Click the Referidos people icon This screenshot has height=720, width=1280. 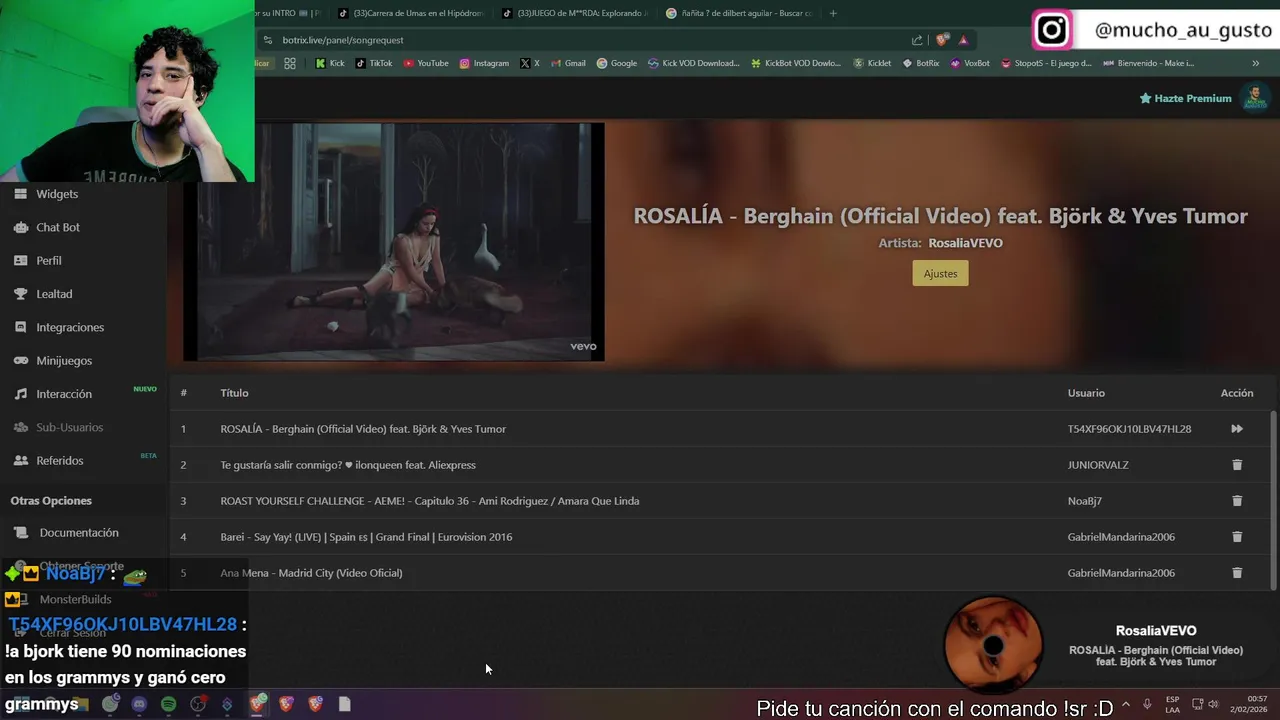[x=20, y=460]
